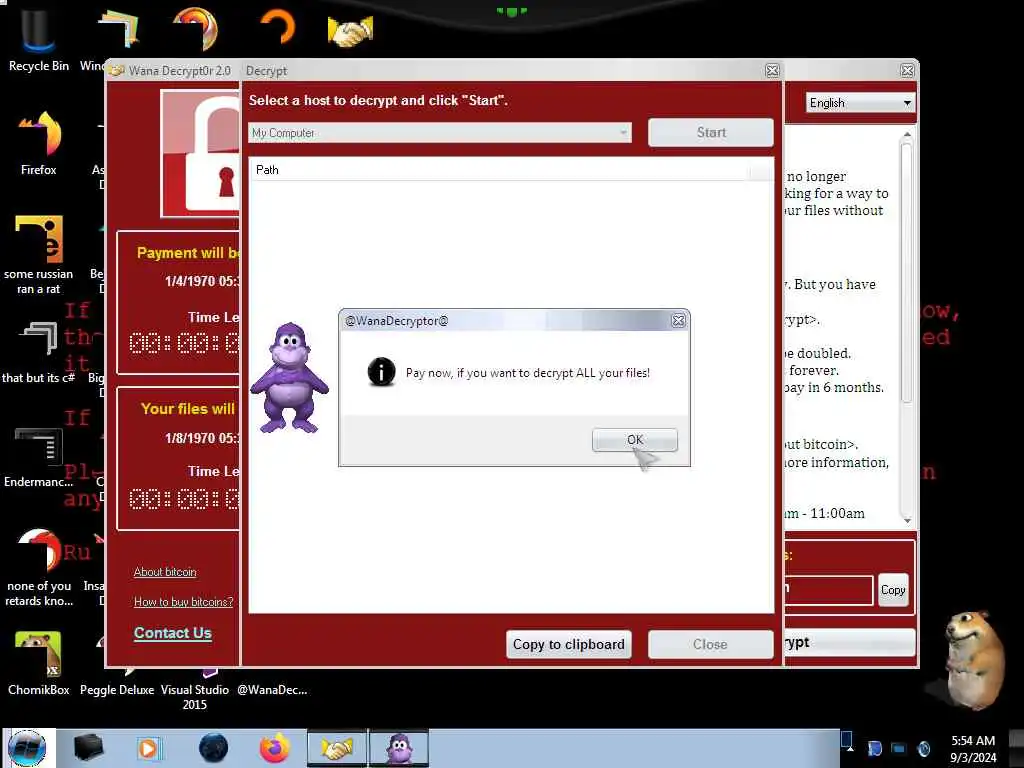The image size is (1024, 768).
Task: Open the media player taskbar icon
Action: 148,748
